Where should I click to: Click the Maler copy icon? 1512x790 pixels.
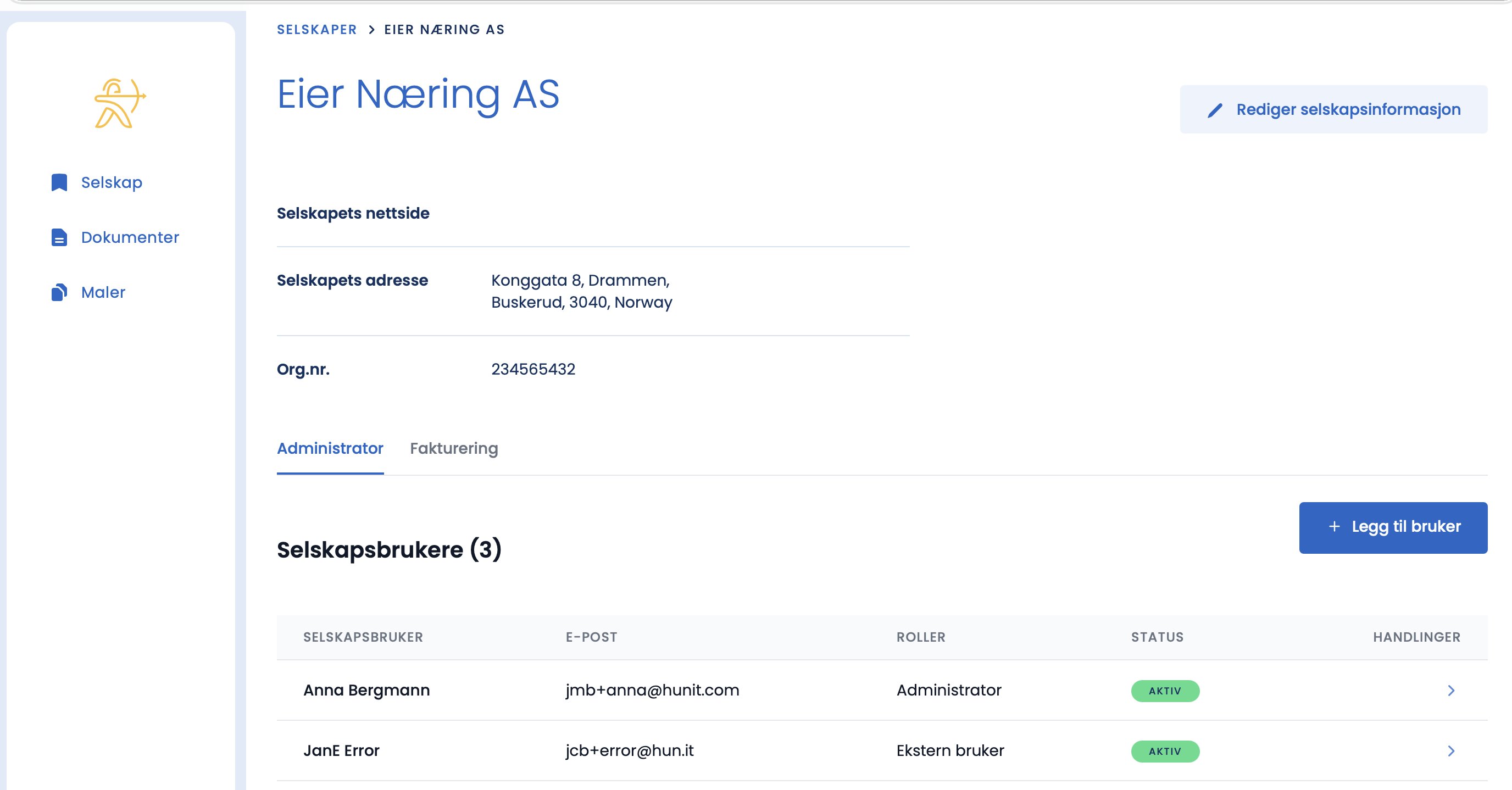click(x=59, y=292)
